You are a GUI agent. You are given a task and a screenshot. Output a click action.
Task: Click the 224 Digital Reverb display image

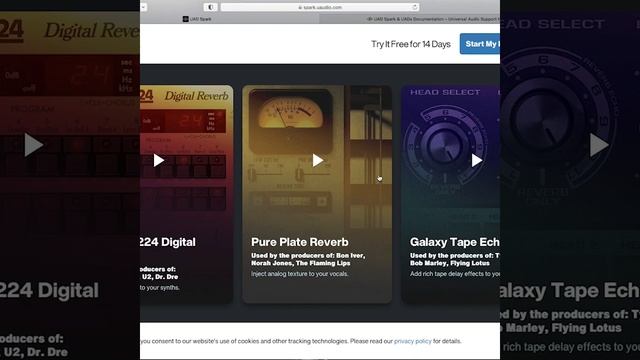pos(183,121)
